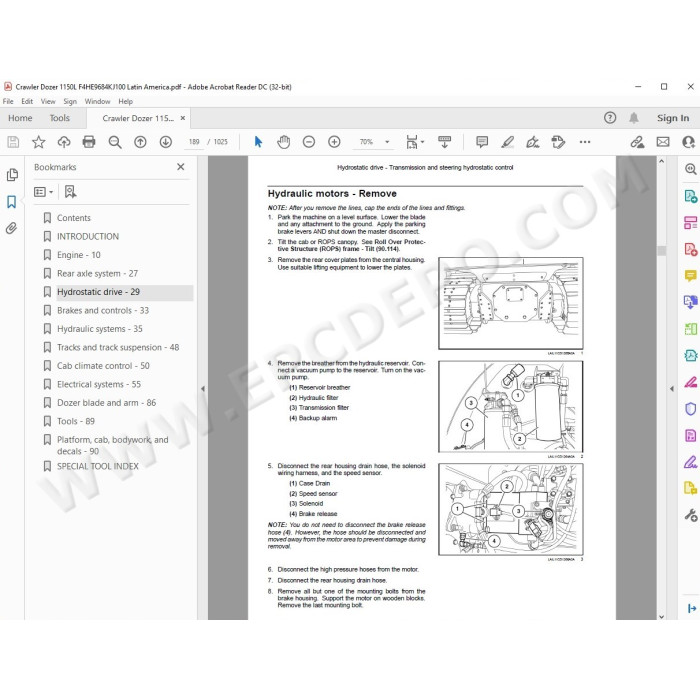Collapse the right tools pane arrow

pos(672,389)
